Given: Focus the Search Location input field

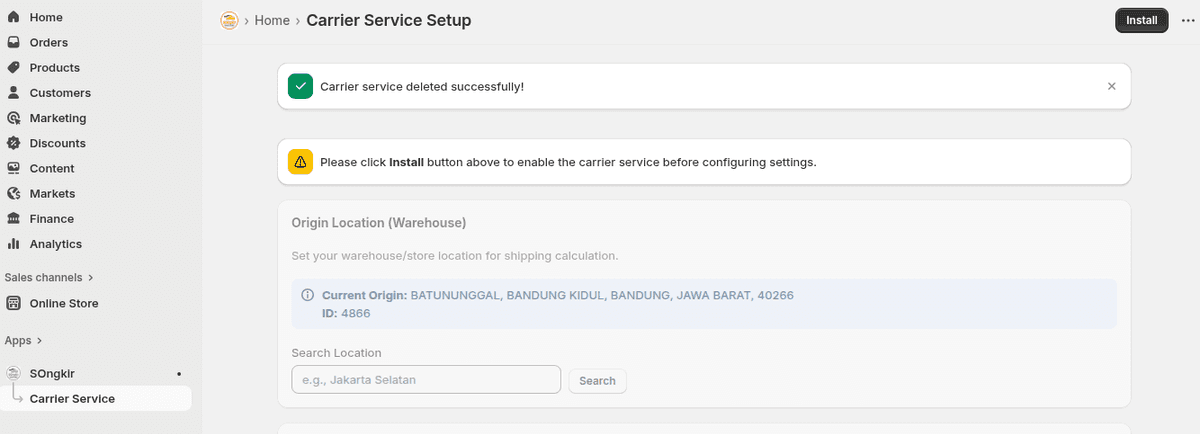Looking at the screenshot, I should coord(425,380).
